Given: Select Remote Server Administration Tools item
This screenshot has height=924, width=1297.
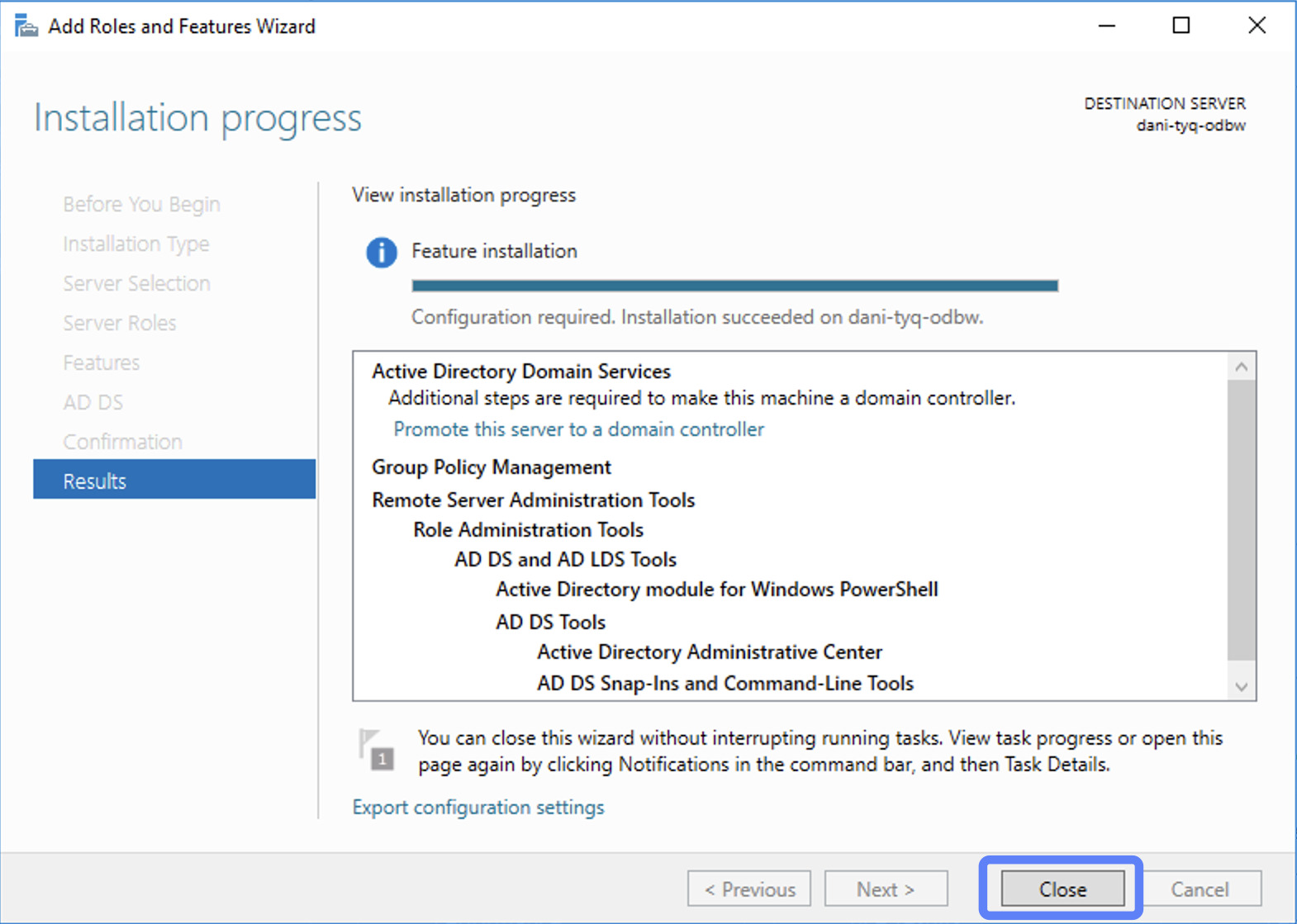Looking at the screenshot, I should click(x=533, y=500).
